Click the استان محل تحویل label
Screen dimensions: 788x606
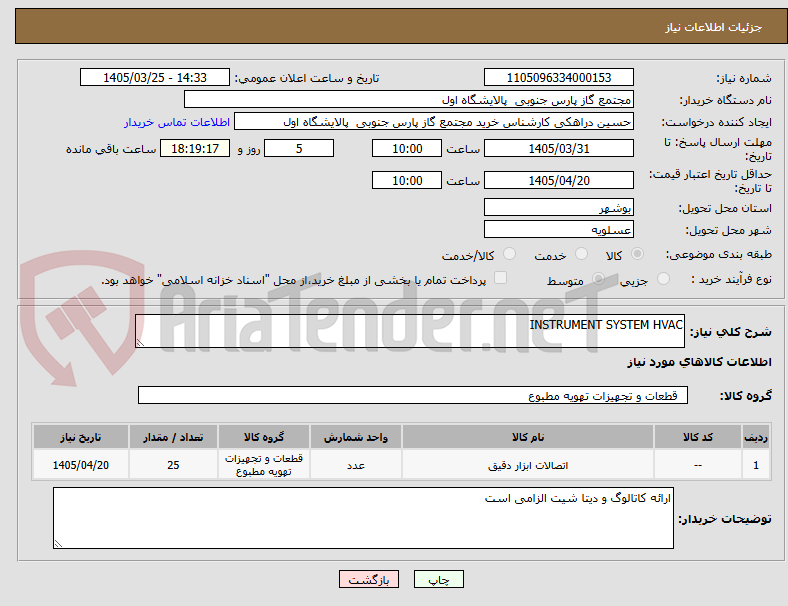pyautogui.click(x=725, y=208)
